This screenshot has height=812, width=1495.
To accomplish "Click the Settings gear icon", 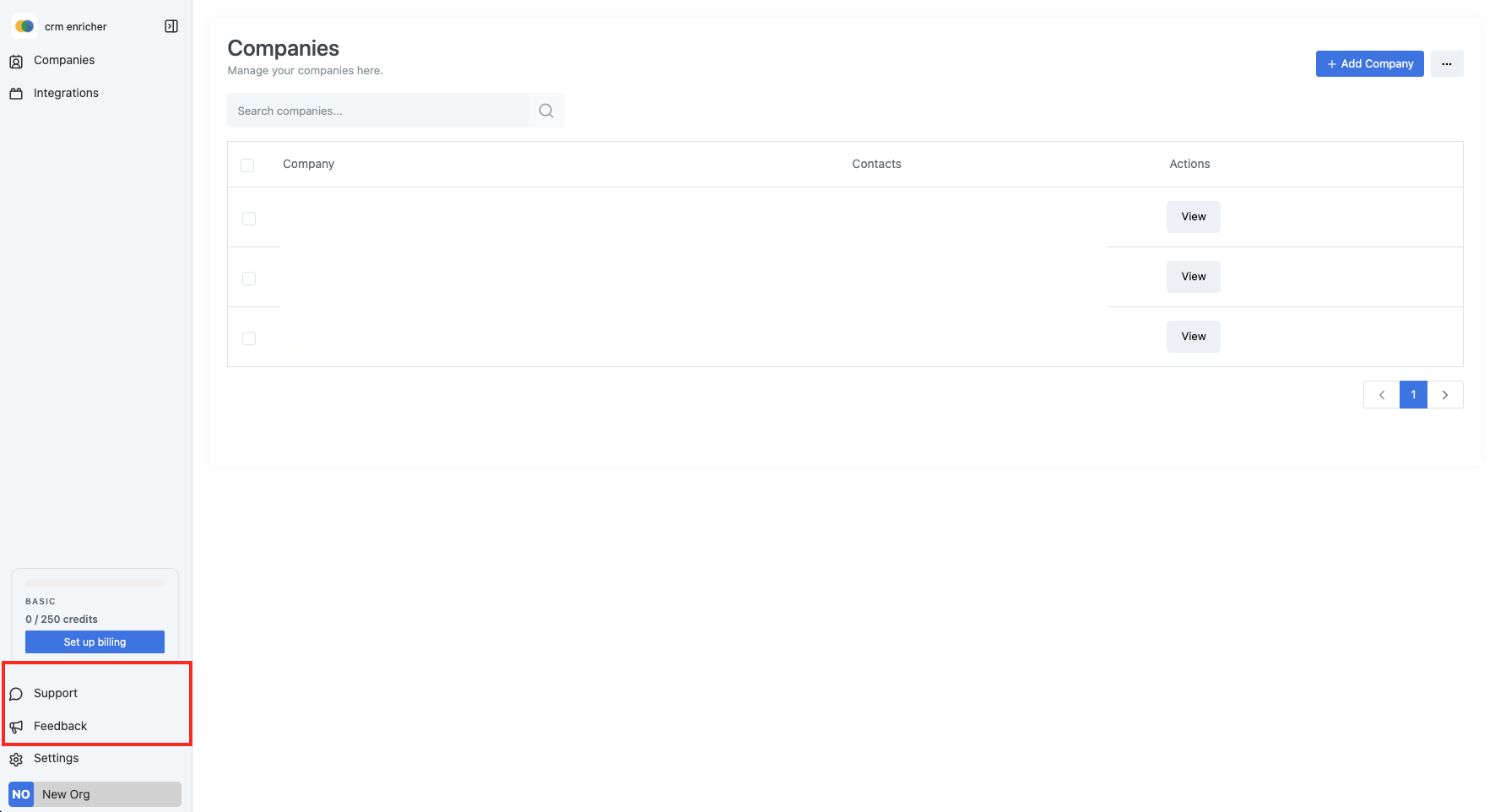I will click(16, 759).
